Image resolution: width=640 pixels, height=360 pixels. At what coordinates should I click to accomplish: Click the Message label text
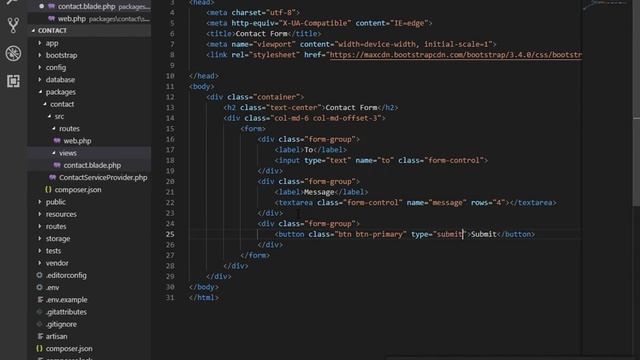click(319, 192)
